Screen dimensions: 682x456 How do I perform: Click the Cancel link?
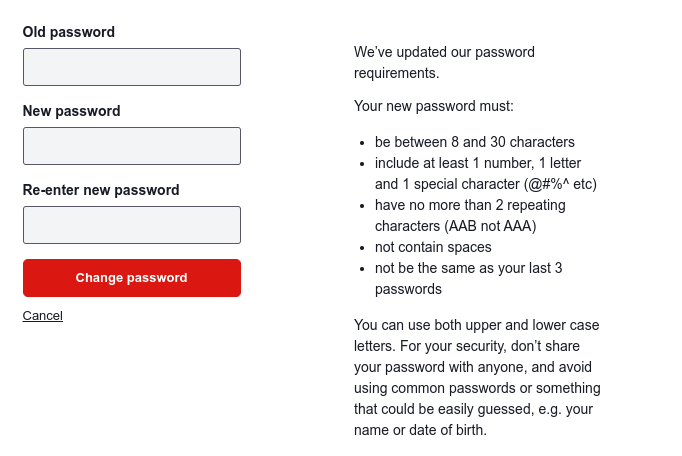pyautogui.click(x=43, y=316)
